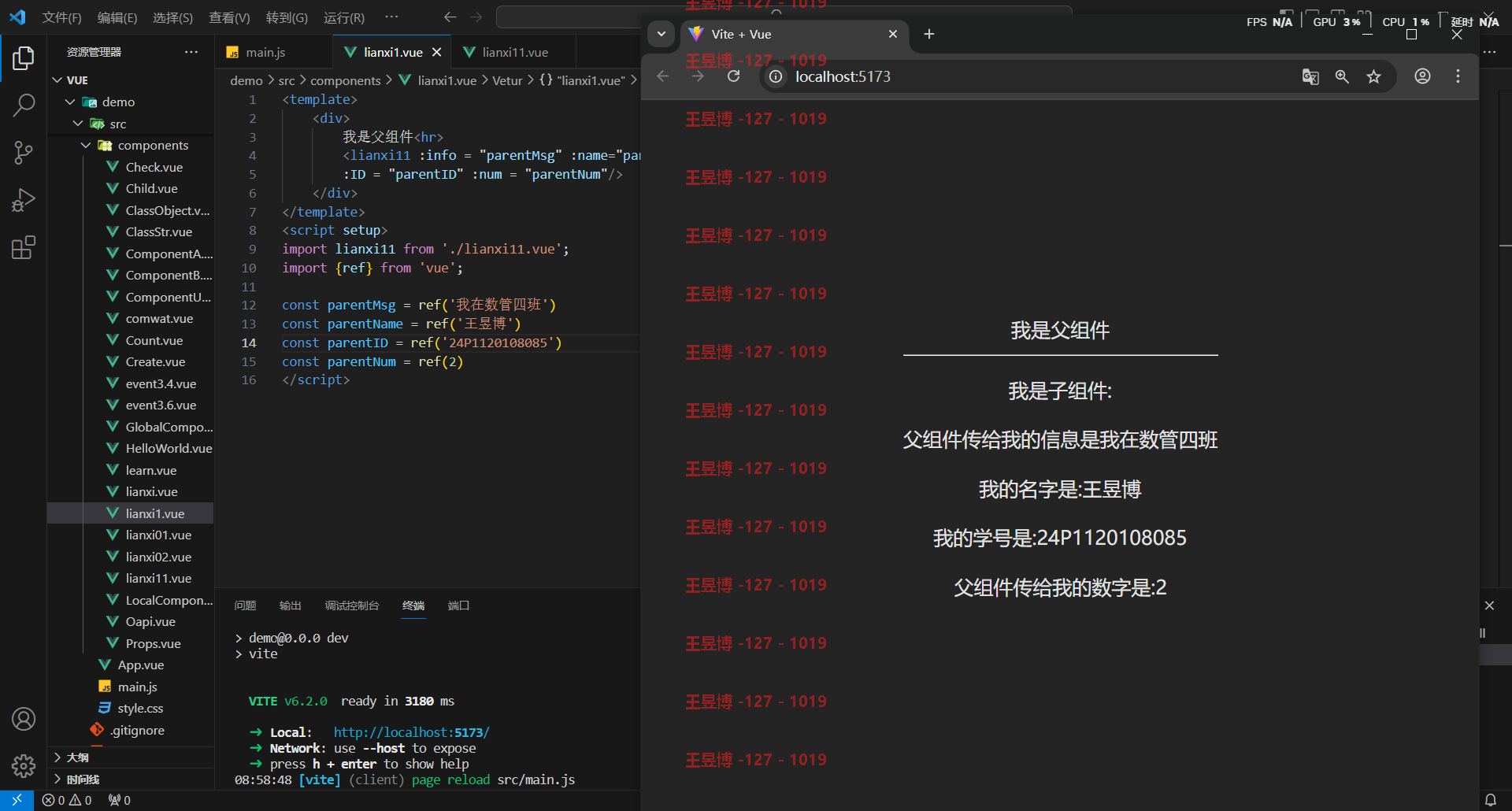This screenshot has height=811, width=1512.
Task: Close the Vite + Vue browser tab
Action: 892,34
